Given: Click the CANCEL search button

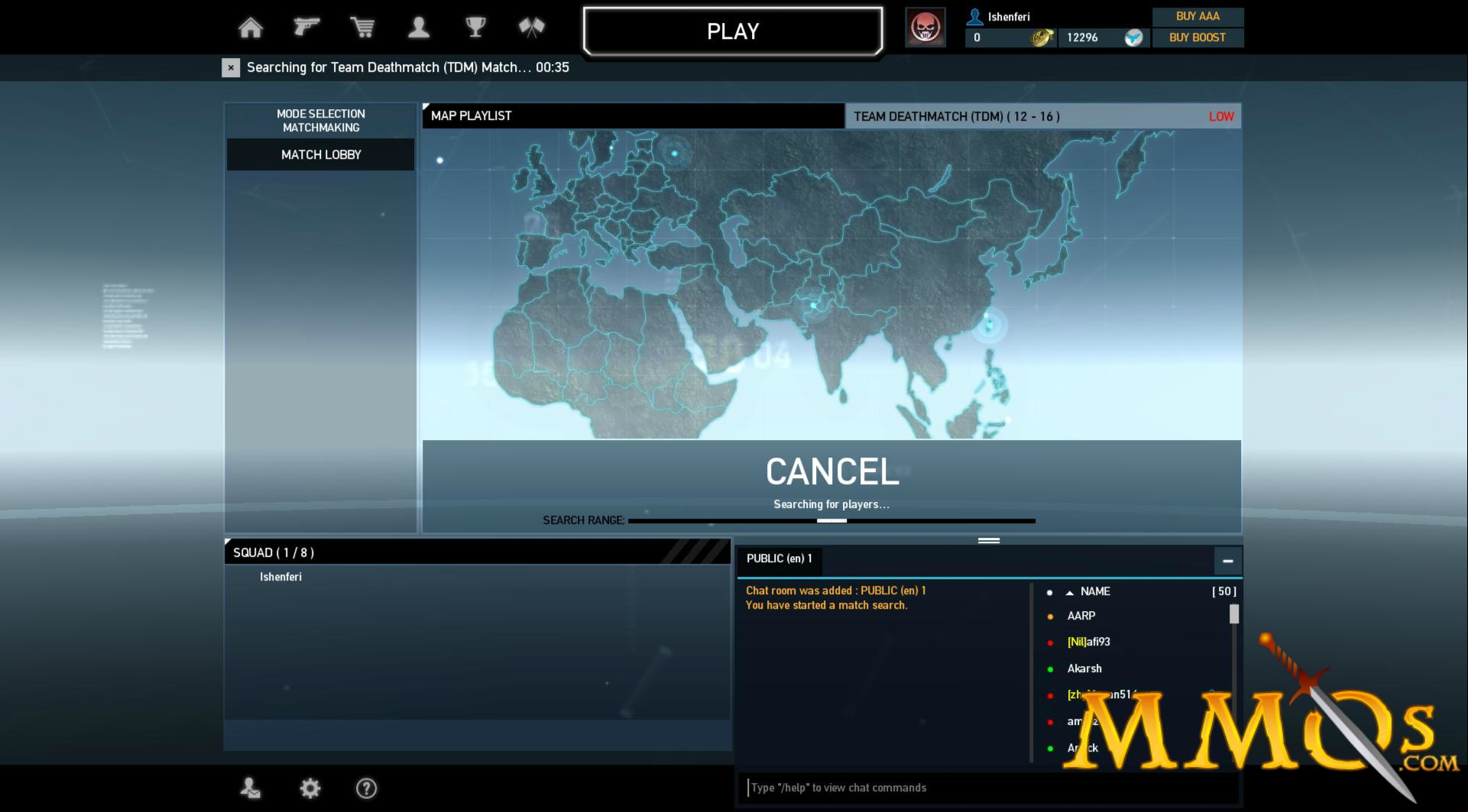Looking at the screenshot, I should point(831,472).
